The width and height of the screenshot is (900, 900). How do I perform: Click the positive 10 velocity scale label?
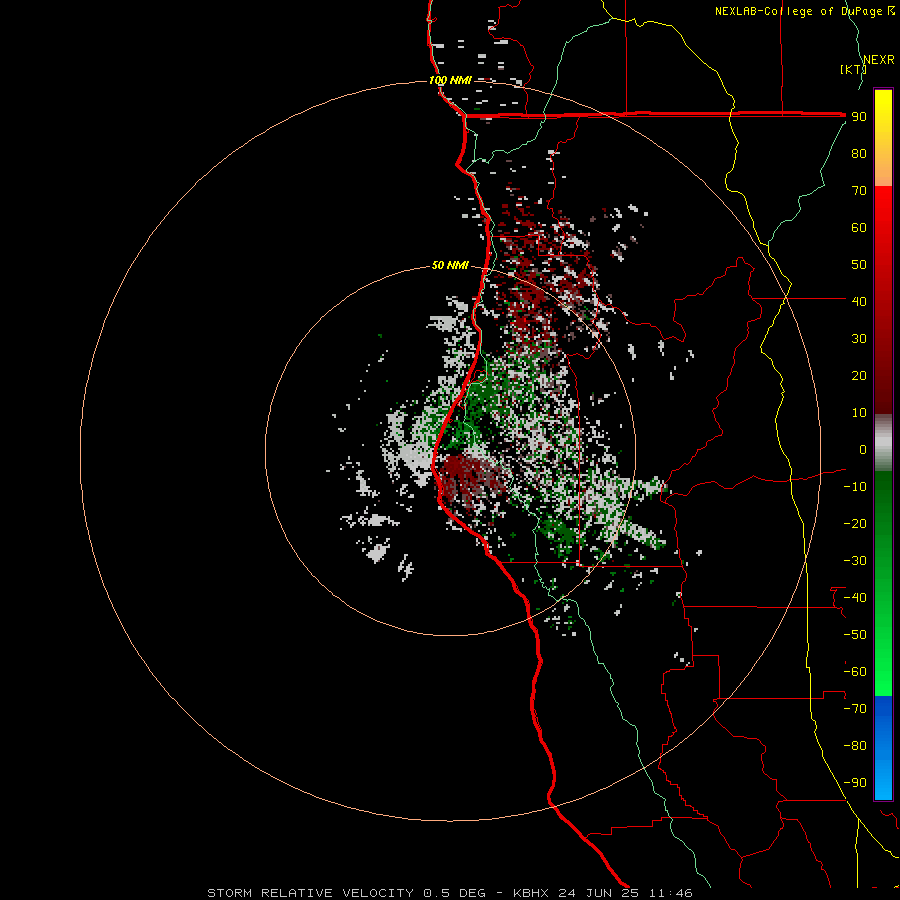(859, 413)
